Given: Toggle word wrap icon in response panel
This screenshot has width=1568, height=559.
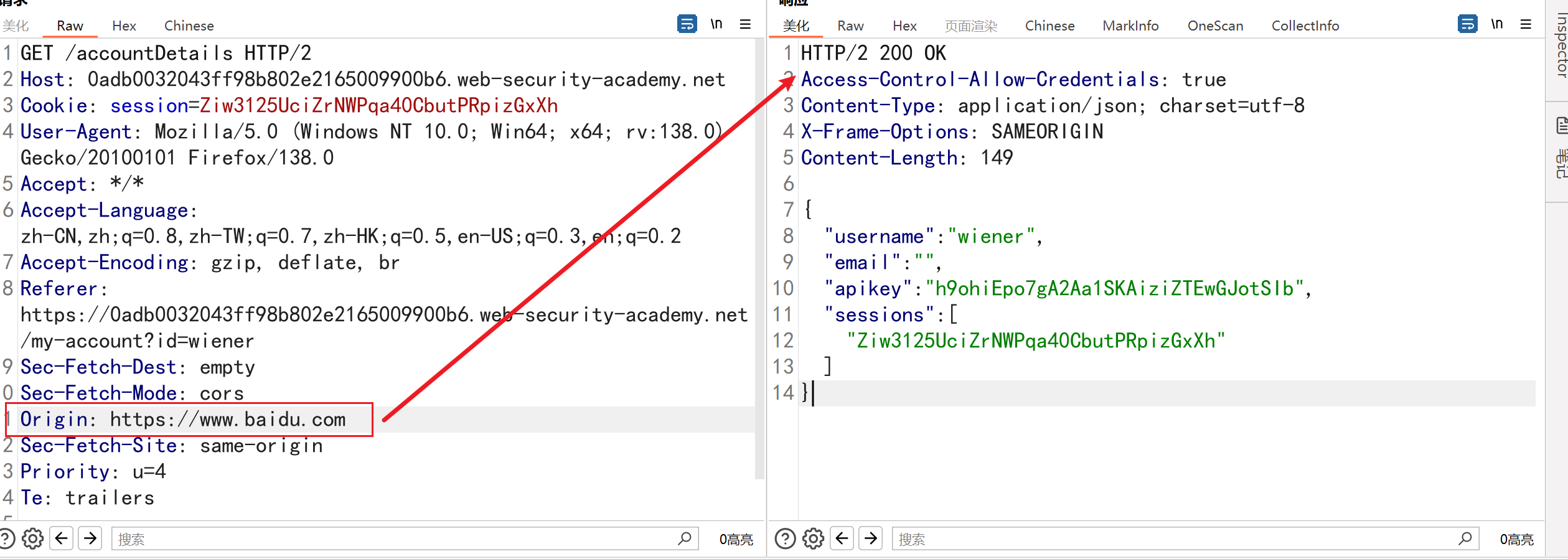Looking at the screenshot, I should click(1467, 24).
